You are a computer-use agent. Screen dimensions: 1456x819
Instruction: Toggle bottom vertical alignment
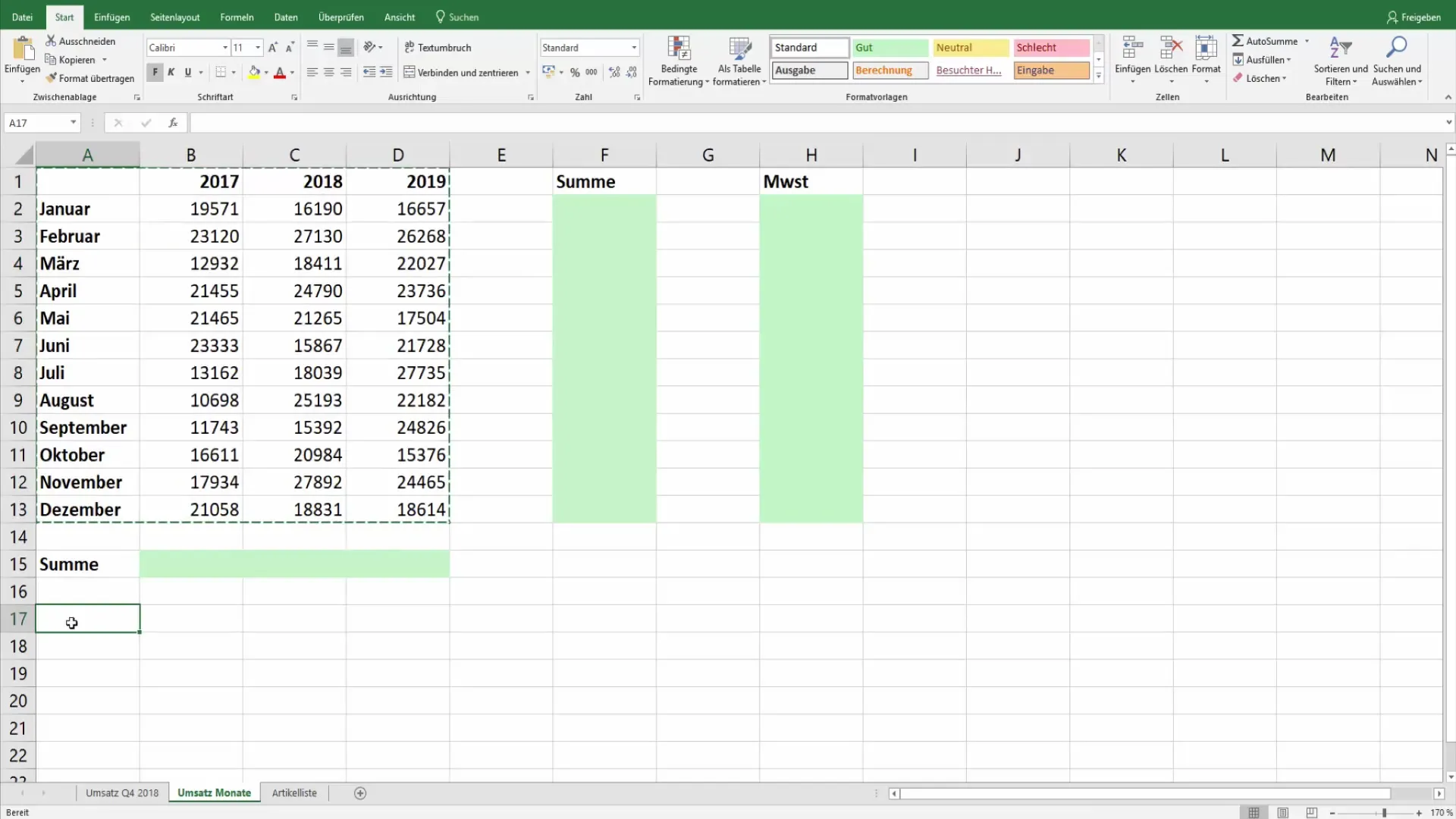(346, 47)
